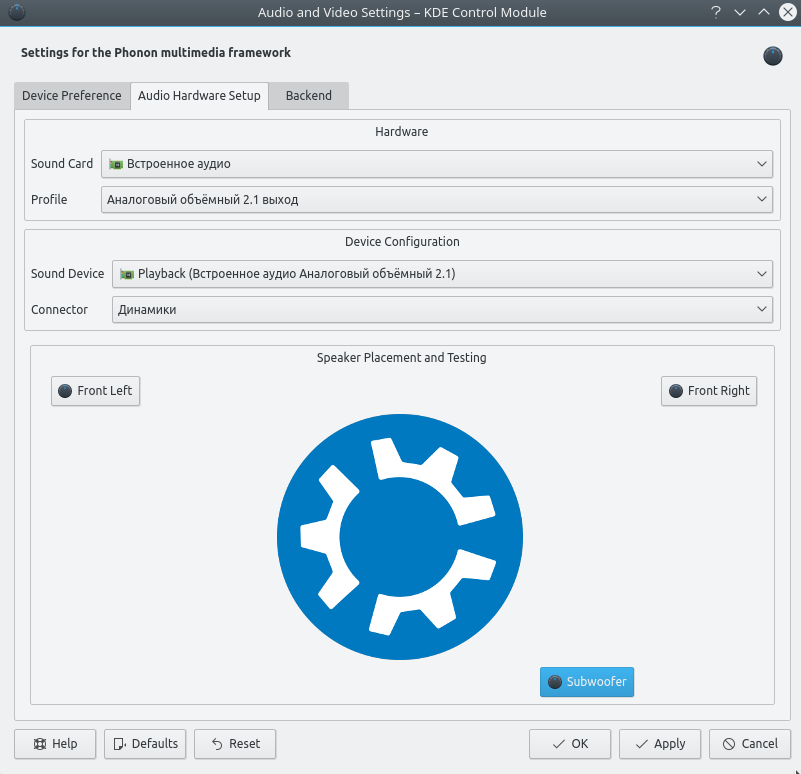Click the 'Sound Device' label
This screenshot has width=801, height=774.
(67, 274)
